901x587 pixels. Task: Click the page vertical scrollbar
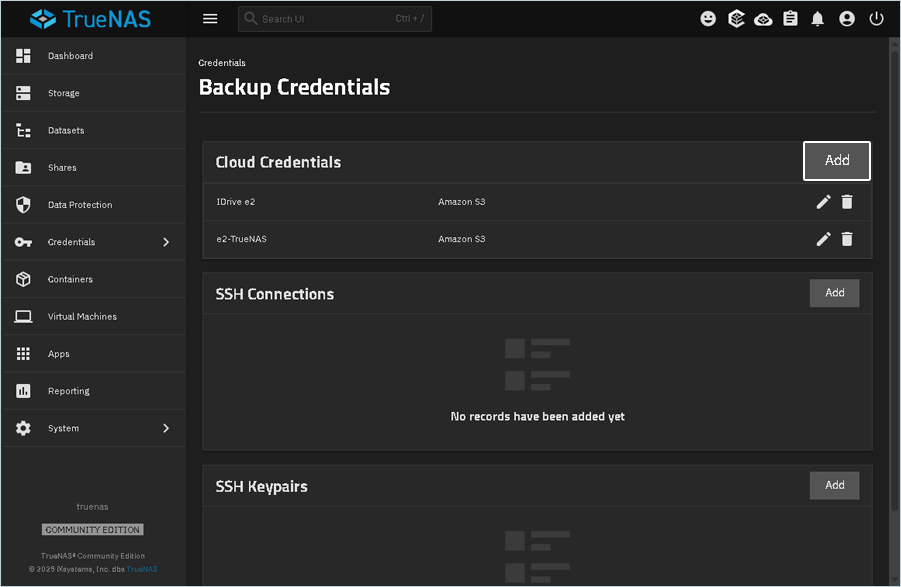pos(894,280)
